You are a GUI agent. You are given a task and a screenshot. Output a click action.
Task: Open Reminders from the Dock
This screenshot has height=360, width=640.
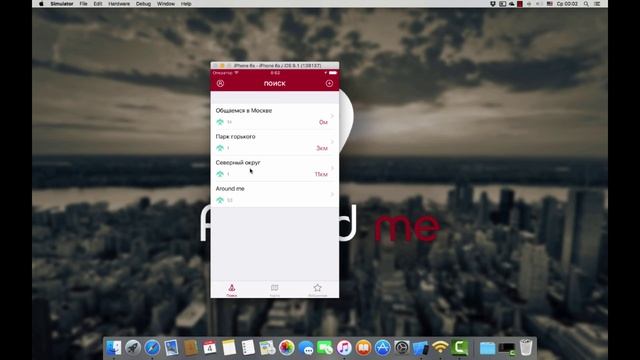[x=248, y=348]
